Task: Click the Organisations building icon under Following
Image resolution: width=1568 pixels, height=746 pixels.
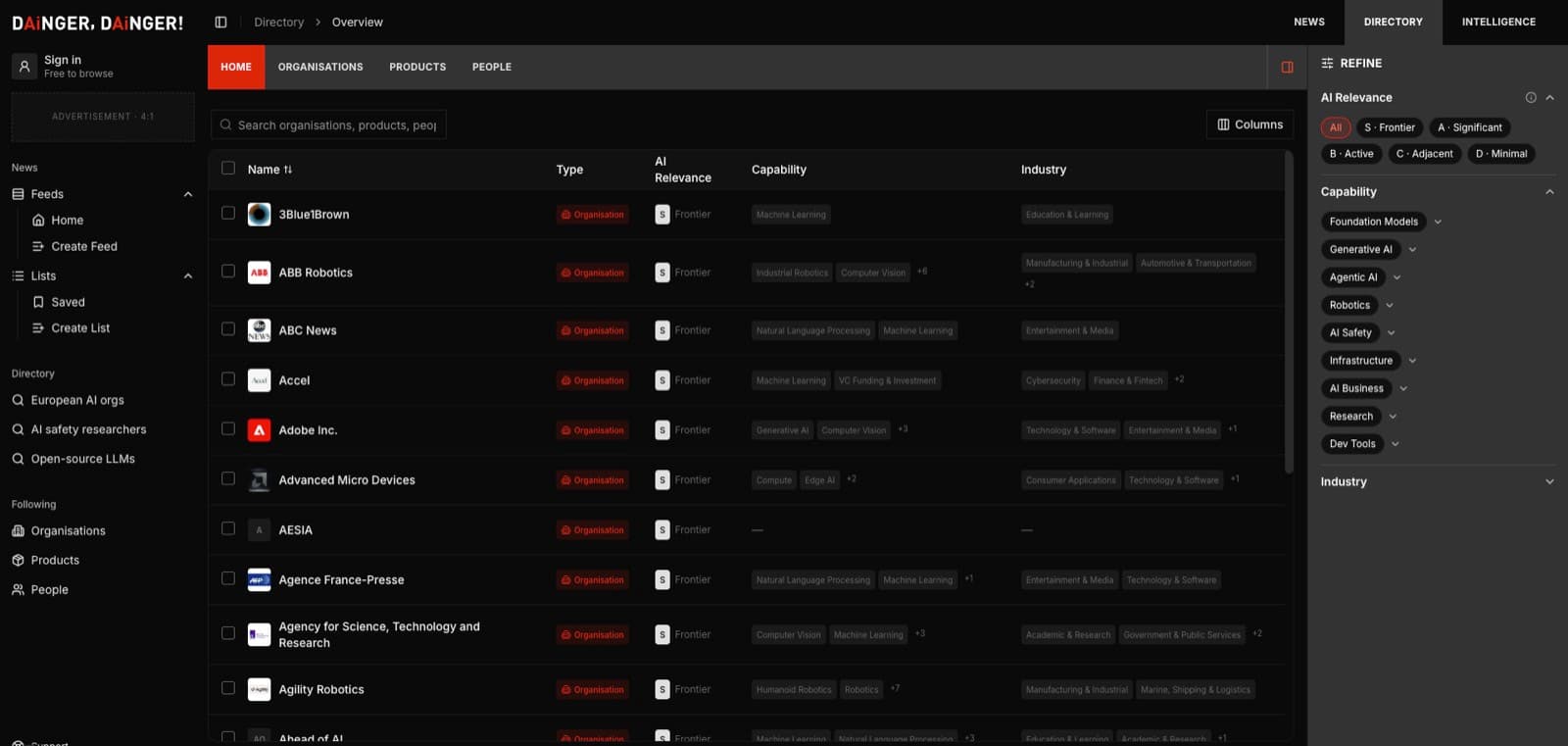Action: [18, 531]
